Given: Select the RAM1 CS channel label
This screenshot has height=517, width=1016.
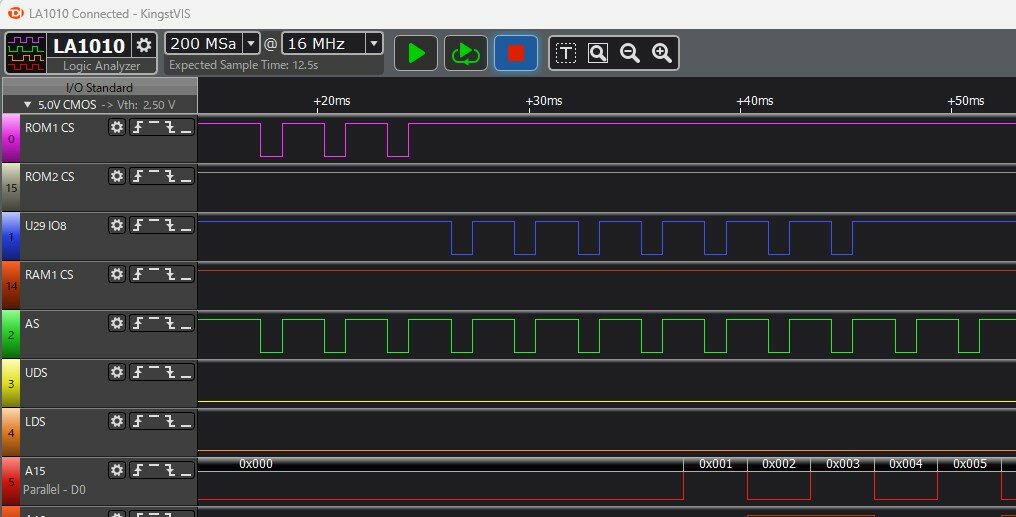Looking at the screenshot, I should [49, 274].
